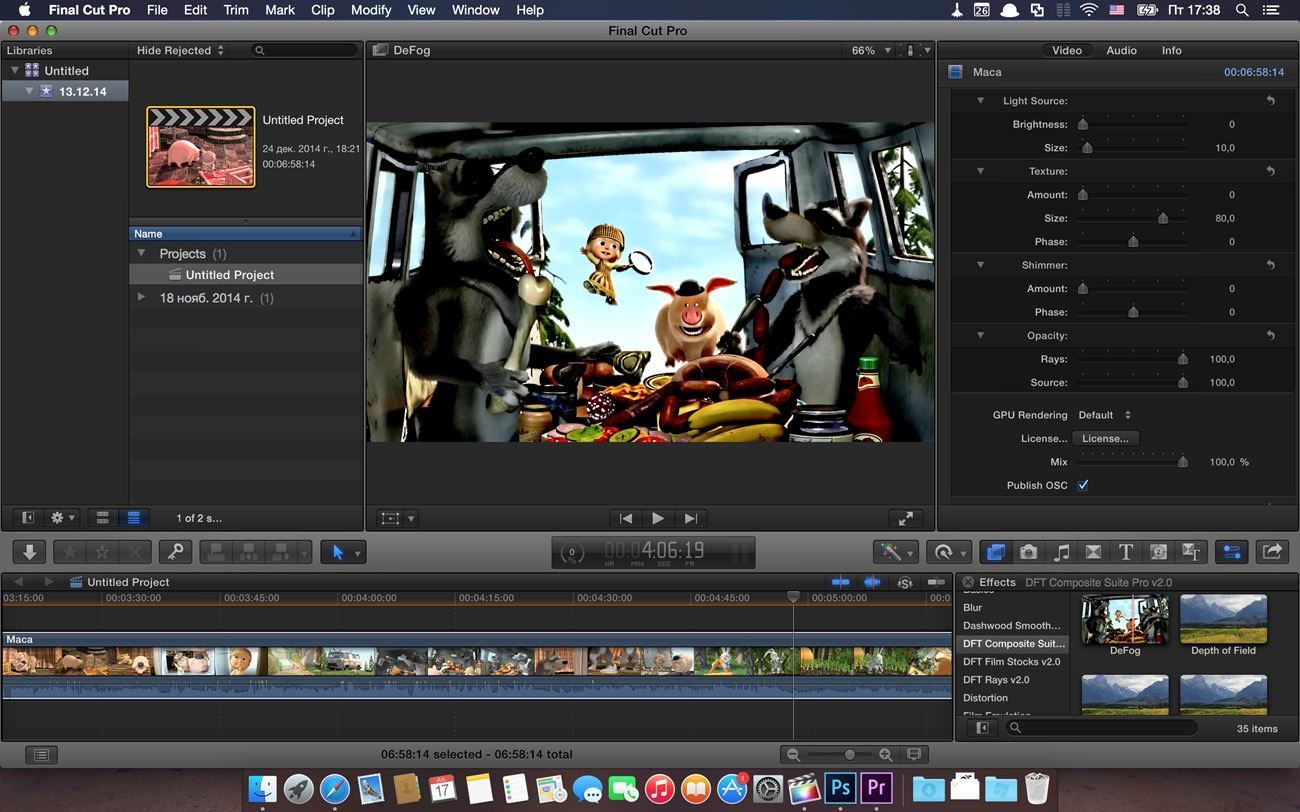Collapse the Projects group
The height and width of the screenshot is (812, 1300).
click(x=141, y=254)
